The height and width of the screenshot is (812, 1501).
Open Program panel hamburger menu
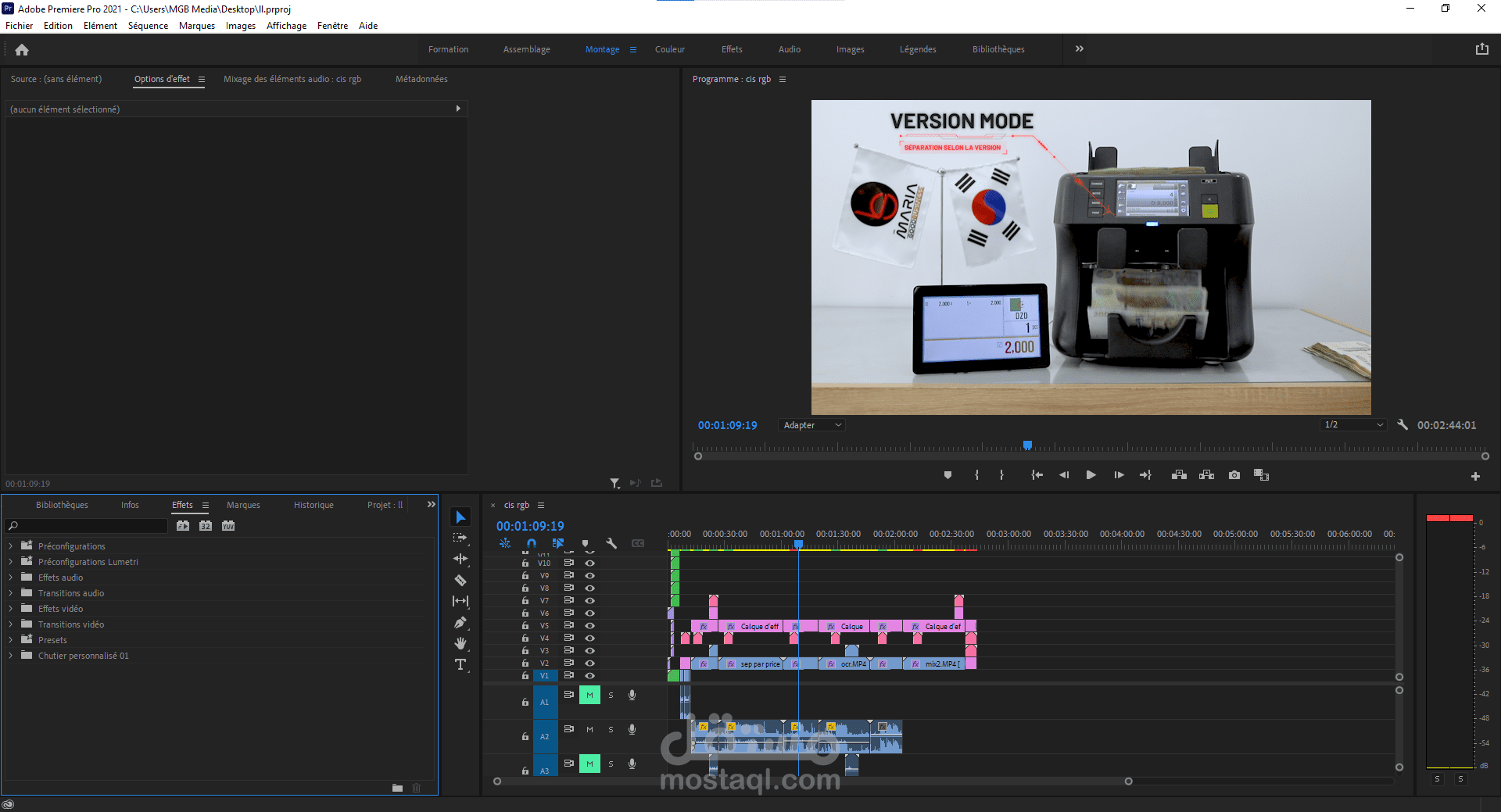click(x=783, y=79)
